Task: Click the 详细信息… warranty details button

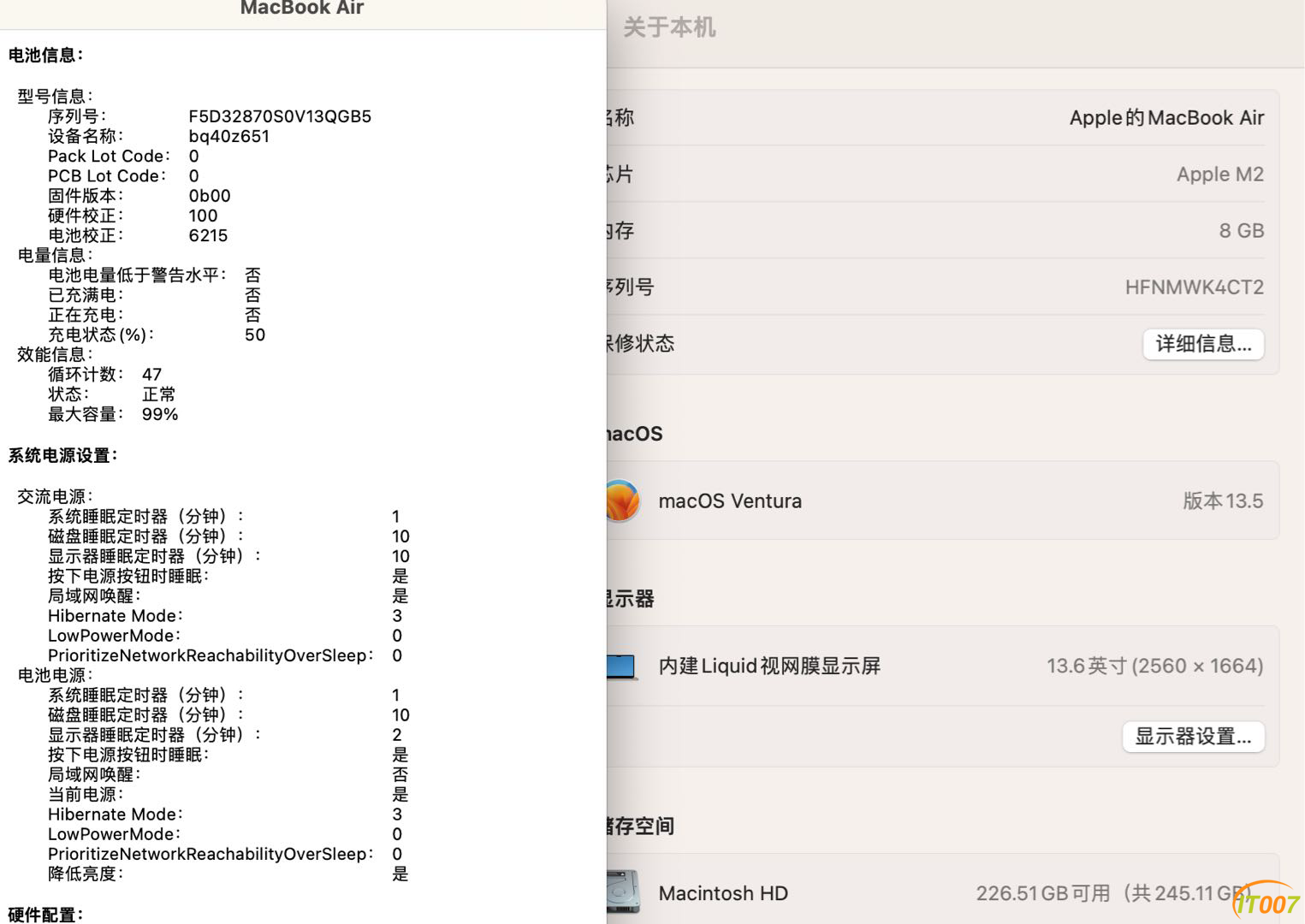Action: tap(1203, 344)
